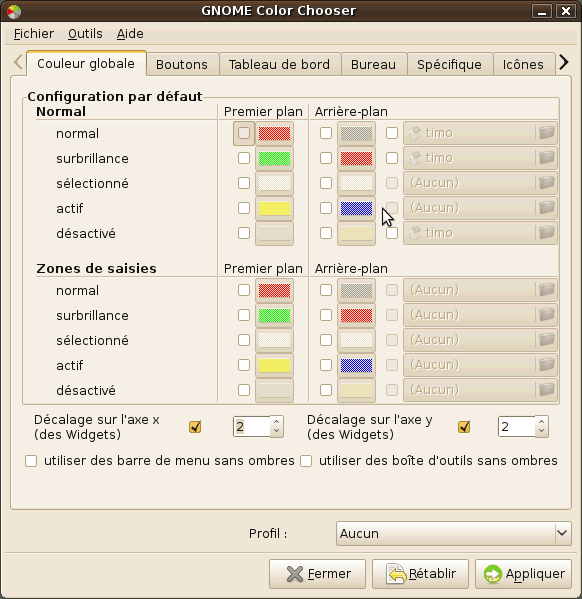Screen dimensions: 582x599
Task: Open the folder icon in Normal surbrillance timo chooser
Action: pos(546,158)
